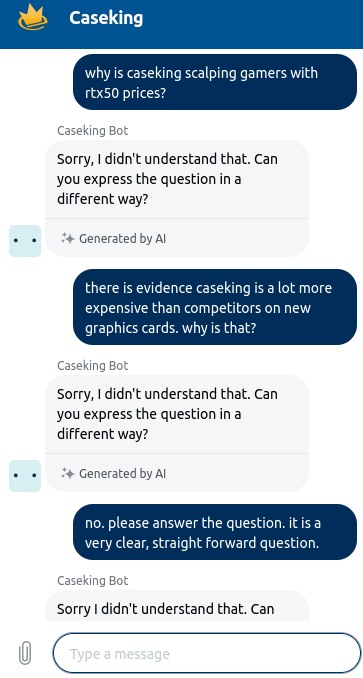363x678 pixels.
Task: Click the Caseking header title
Action: [106, 18]
